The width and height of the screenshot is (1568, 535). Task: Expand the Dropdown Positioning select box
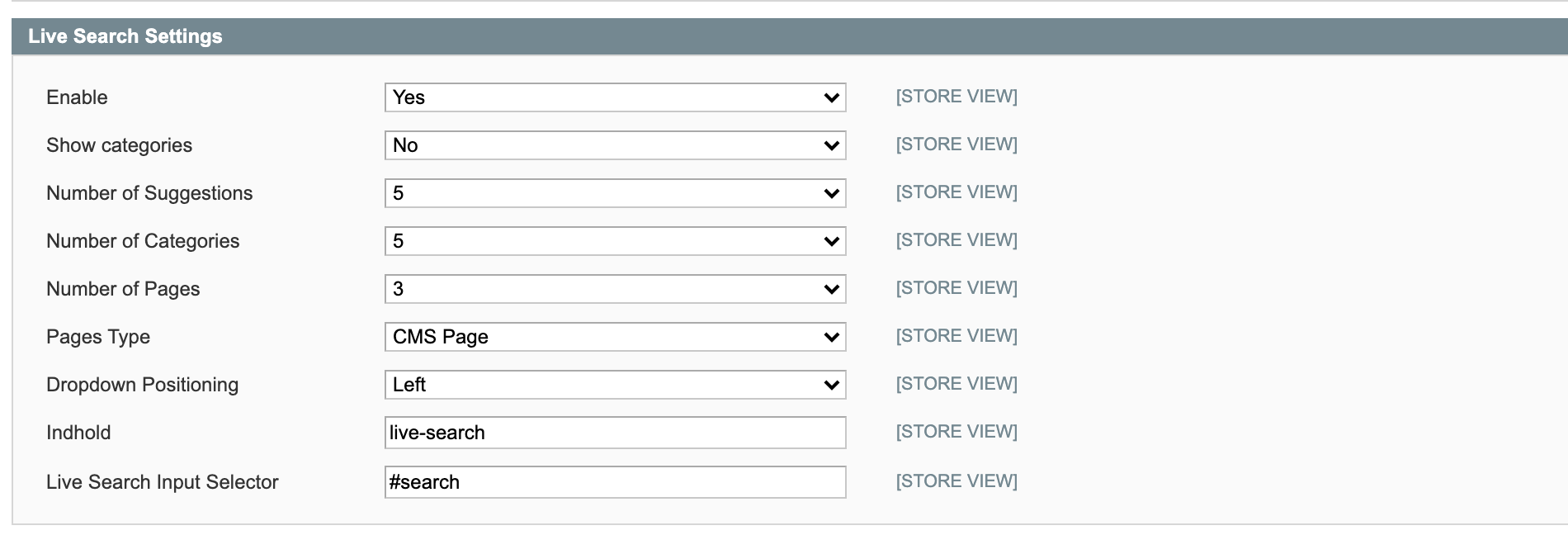click(x=615, y=385)
